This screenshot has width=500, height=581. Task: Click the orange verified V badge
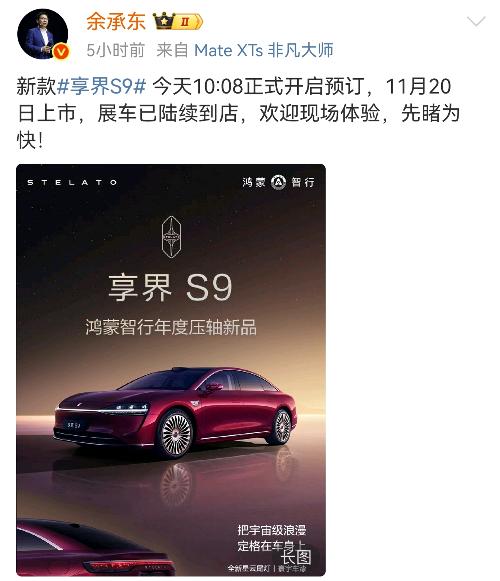click(61, 52)
